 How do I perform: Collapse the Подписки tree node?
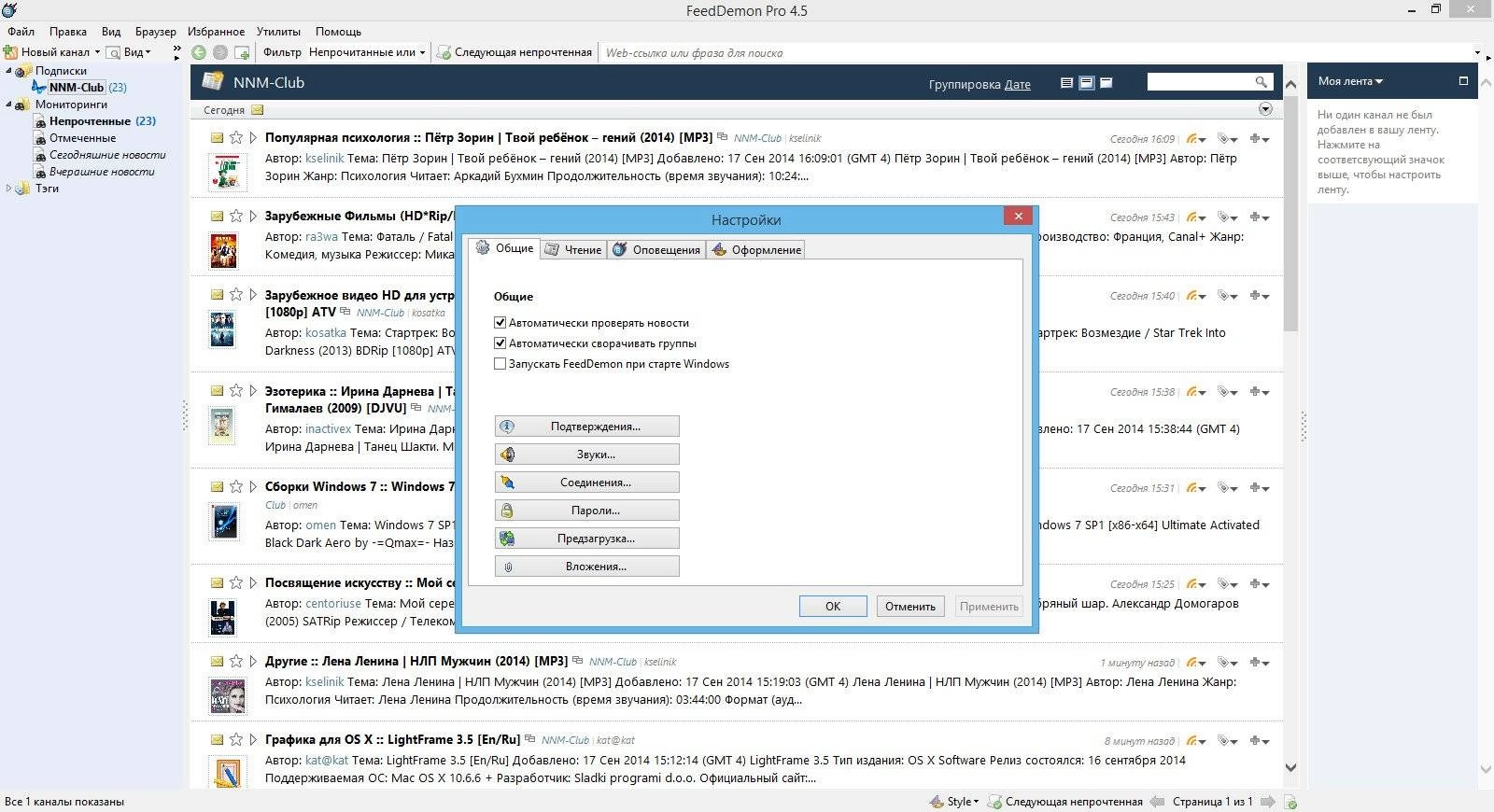tap(8, 70)
